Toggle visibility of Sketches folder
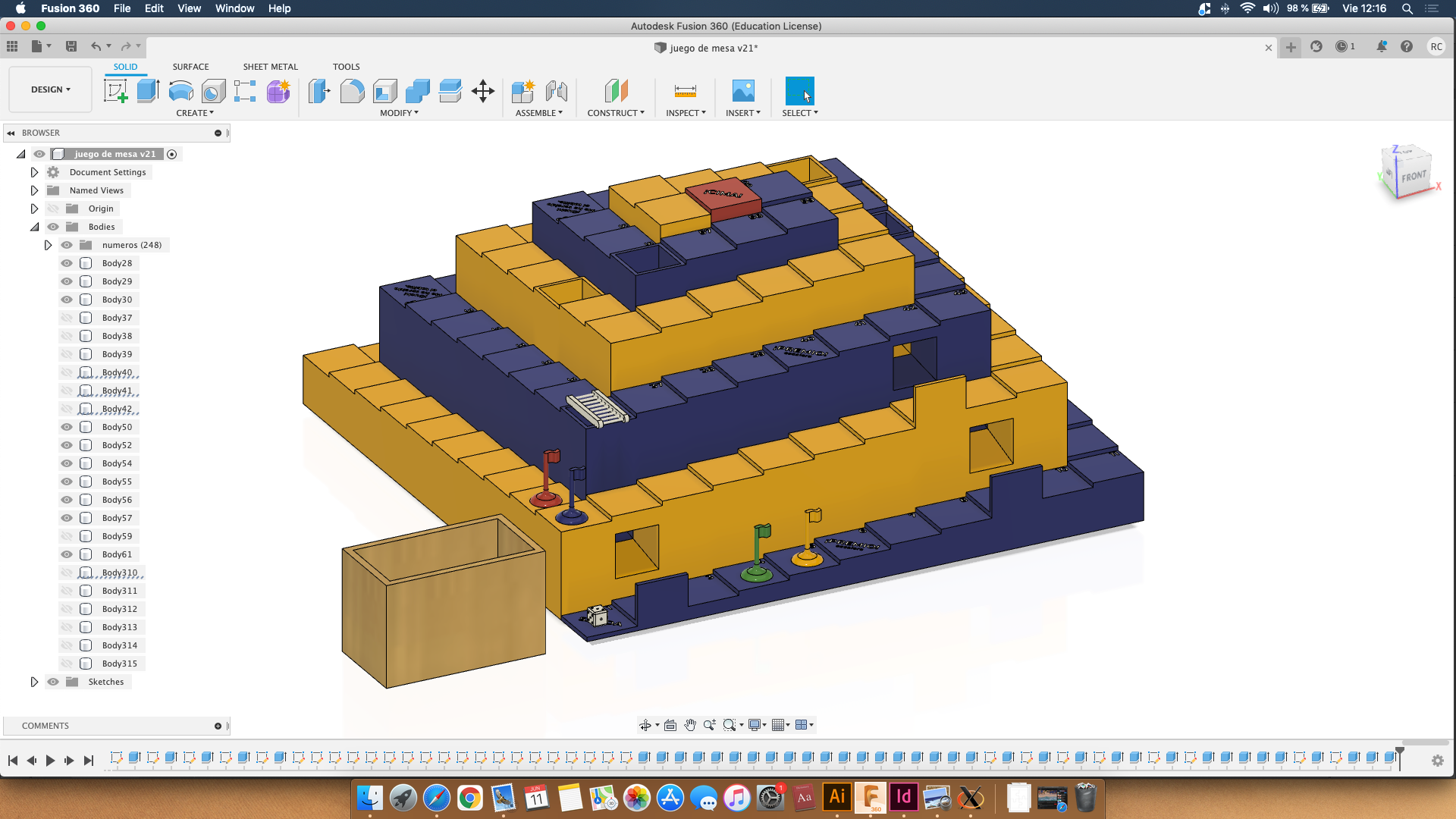Image resolution: width=1456 pixels, height=819 pixels. pos(53,682)
